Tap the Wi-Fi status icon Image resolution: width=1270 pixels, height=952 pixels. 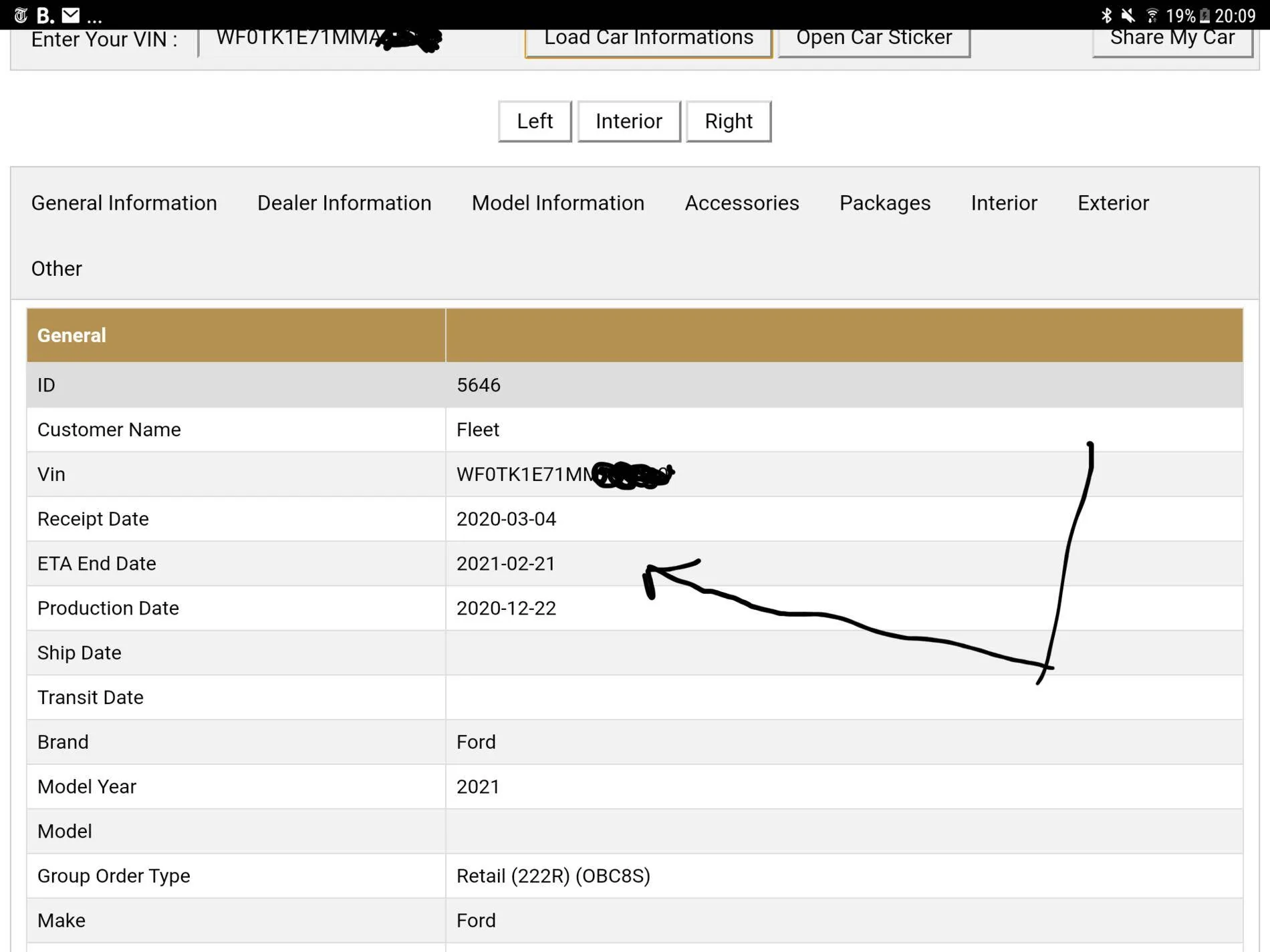point(1152,15)
